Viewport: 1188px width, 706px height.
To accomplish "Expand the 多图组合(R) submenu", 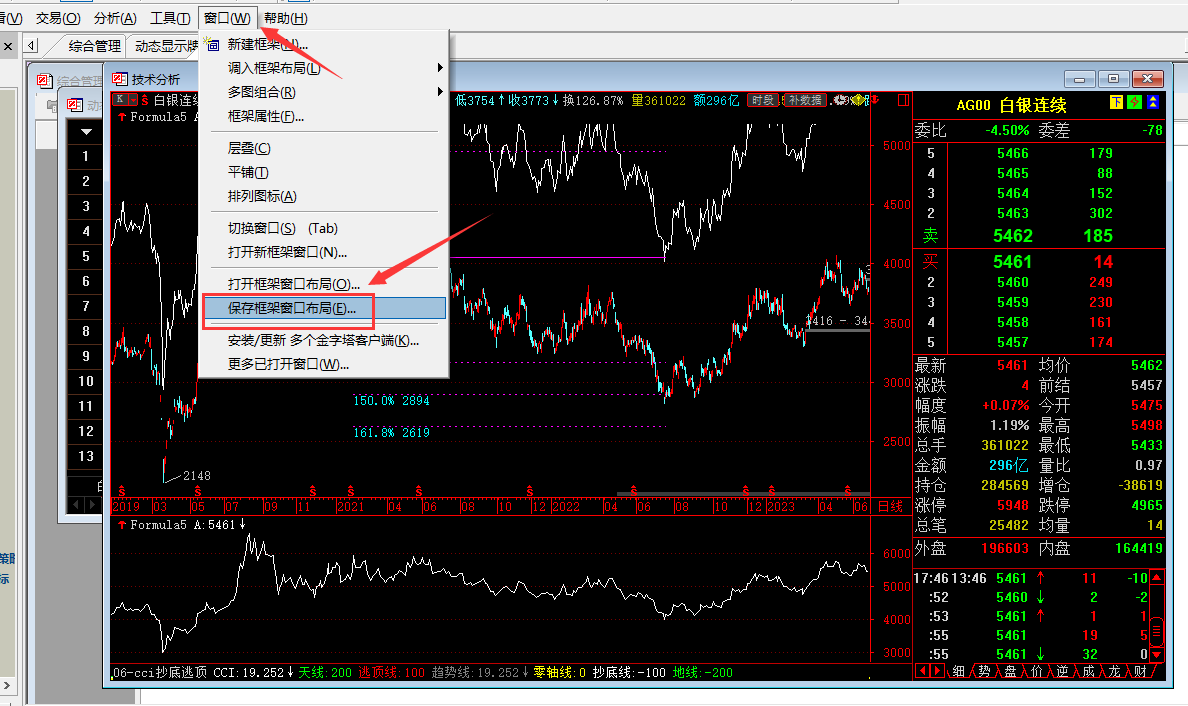I will 324,92.
